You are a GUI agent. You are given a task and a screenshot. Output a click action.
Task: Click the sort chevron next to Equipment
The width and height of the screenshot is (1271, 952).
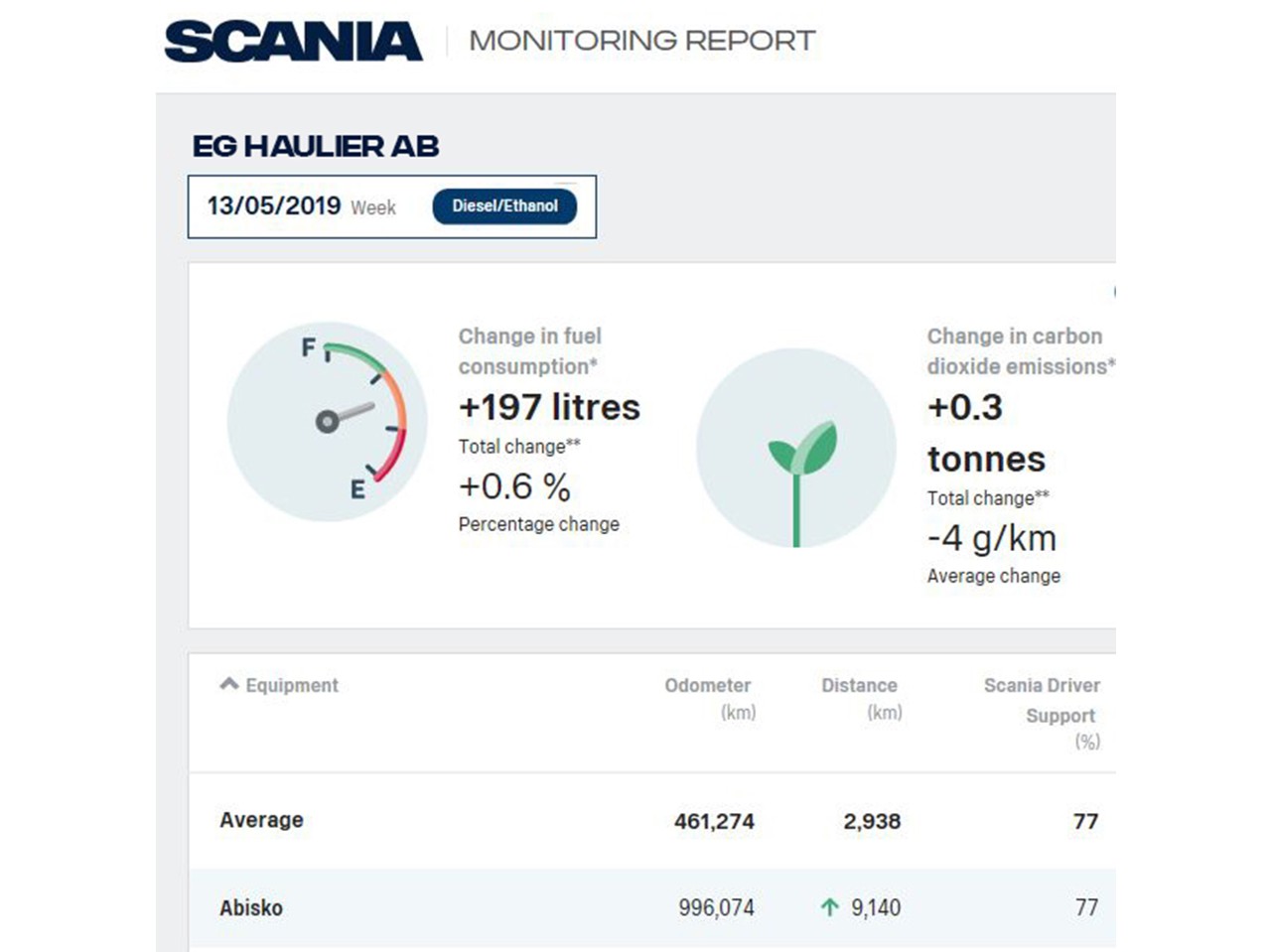229,684
